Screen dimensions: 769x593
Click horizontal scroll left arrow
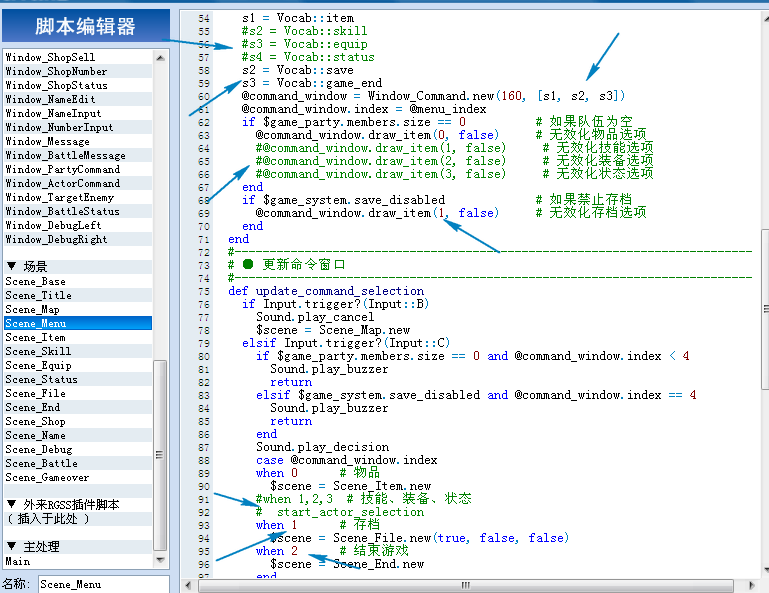click(x=188, y=585)
